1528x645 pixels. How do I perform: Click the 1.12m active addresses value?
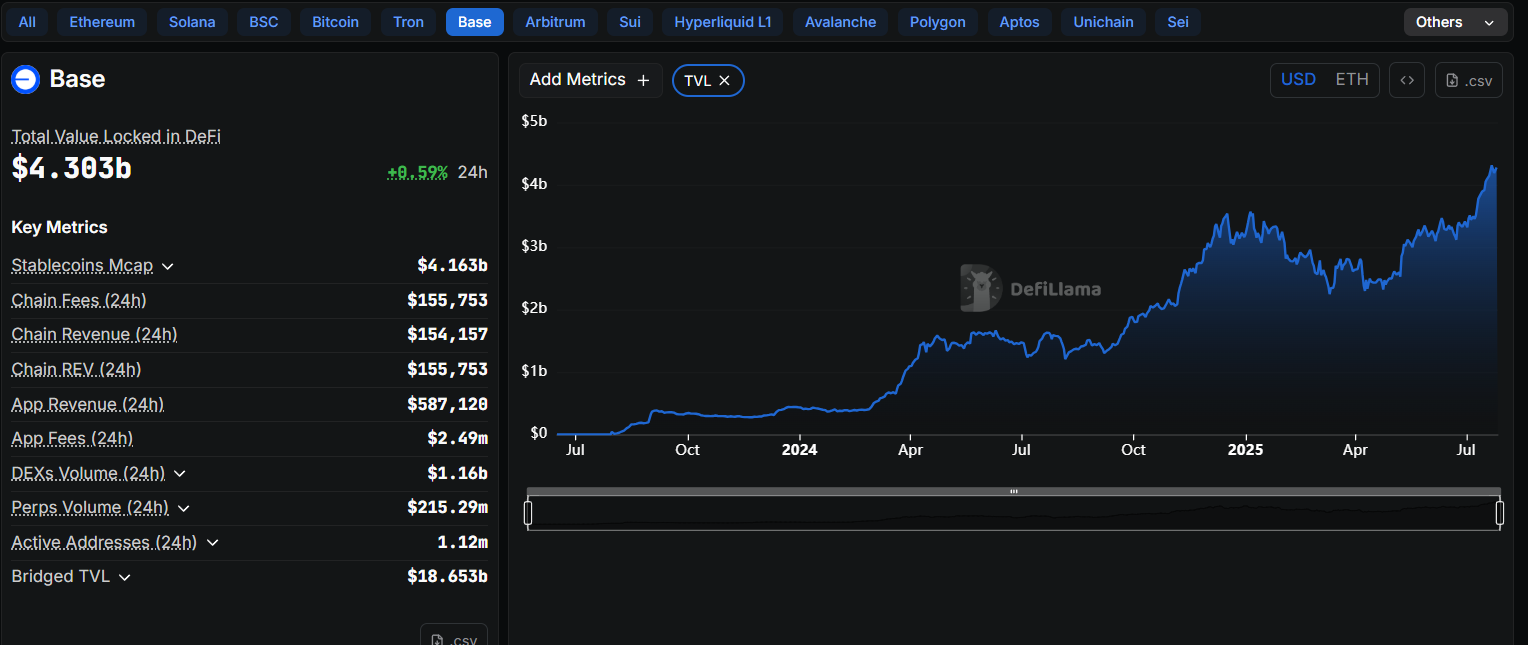click(463, 542)
